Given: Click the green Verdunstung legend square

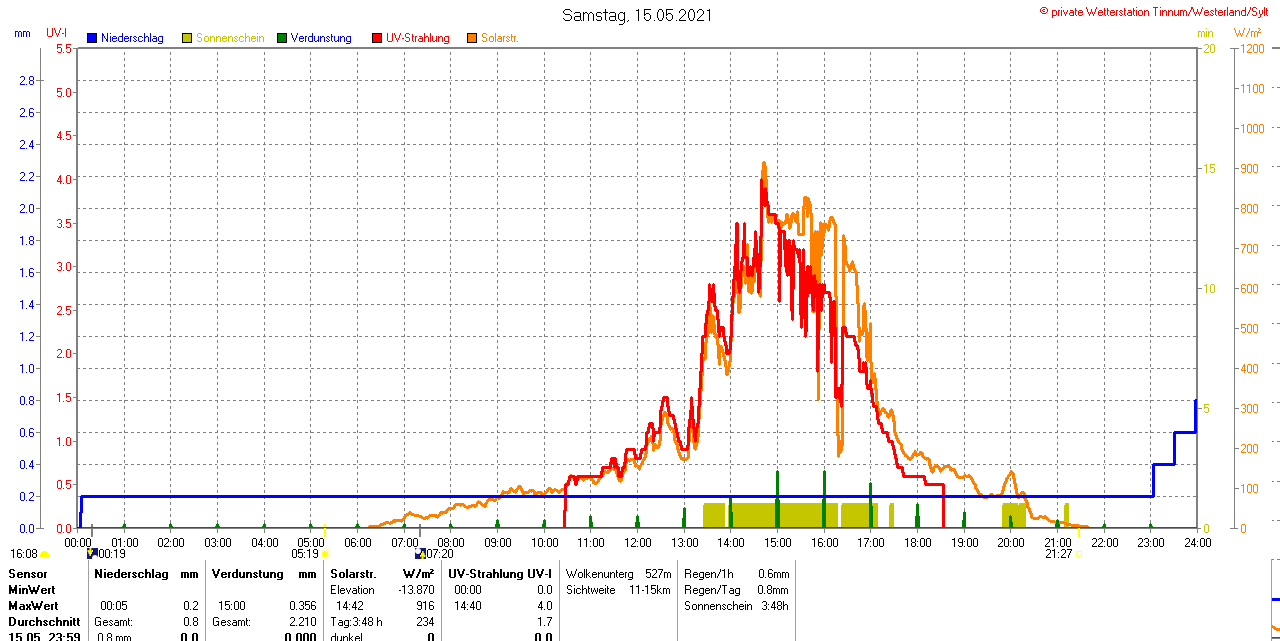Looking at the screenshot, I should point(282,38).
